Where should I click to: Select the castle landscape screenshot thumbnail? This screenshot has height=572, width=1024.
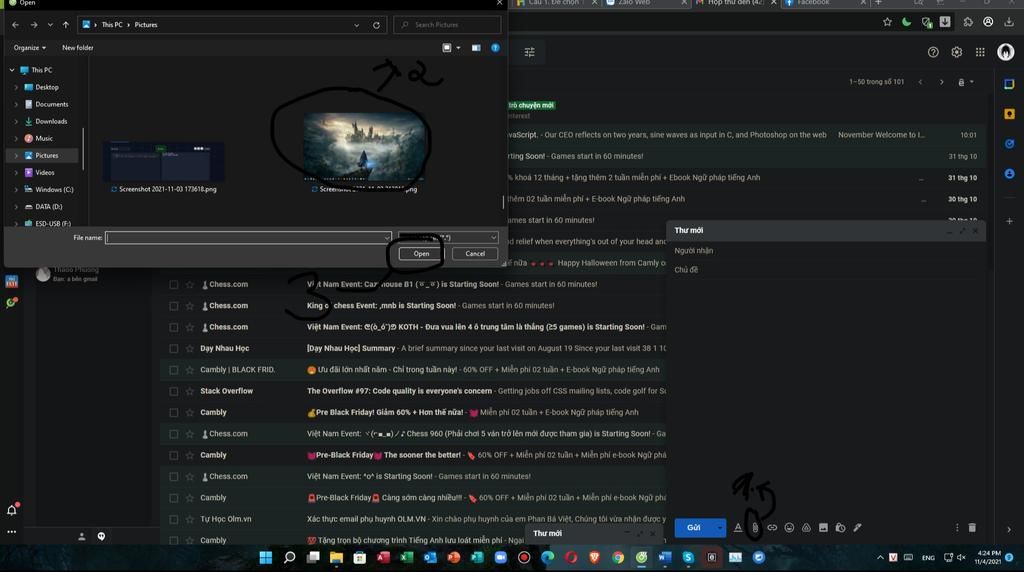click(x=364, y=146)
